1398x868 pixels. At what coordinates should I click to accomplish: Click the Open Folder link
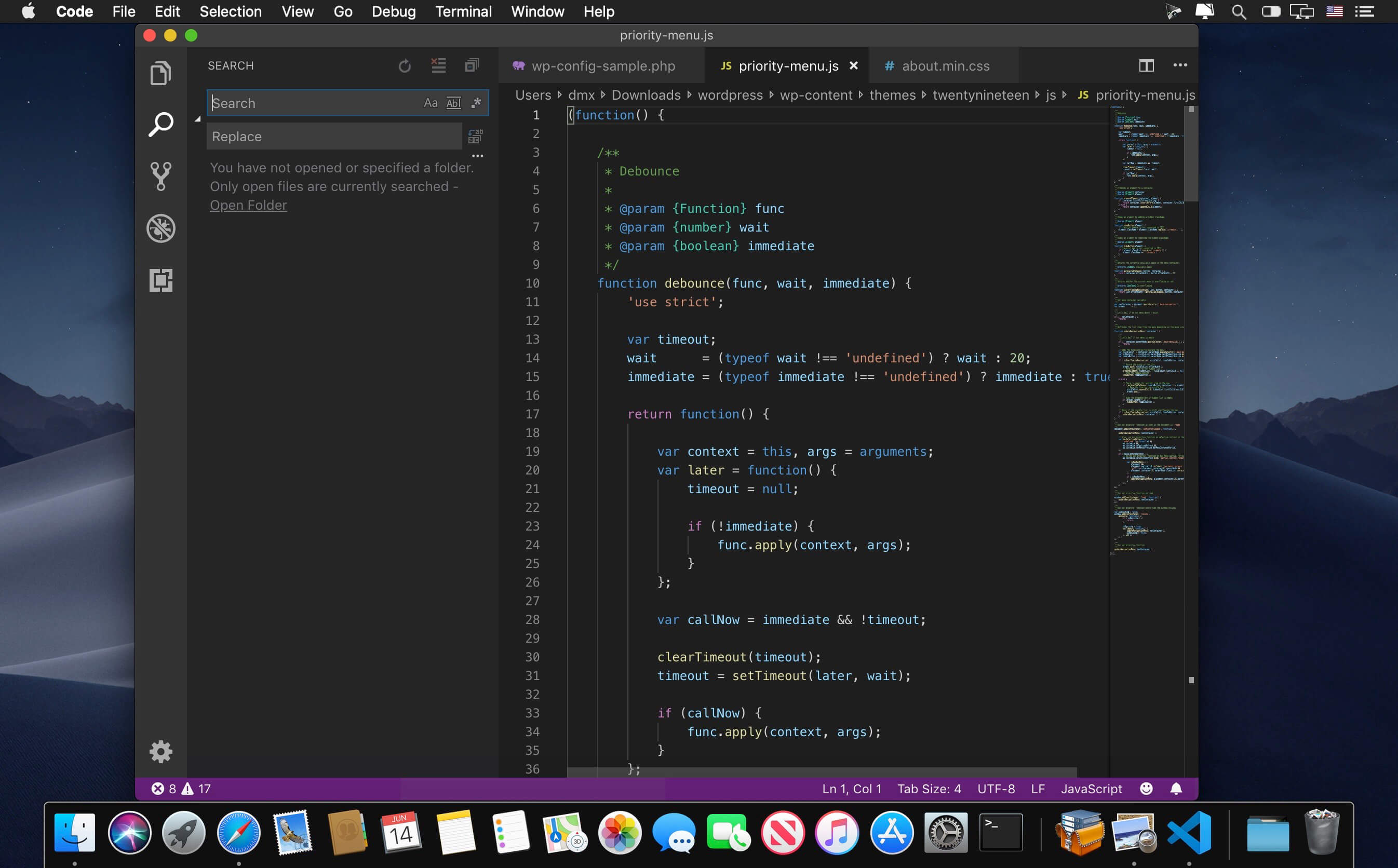pyautogui.click(x=248, y=205)
